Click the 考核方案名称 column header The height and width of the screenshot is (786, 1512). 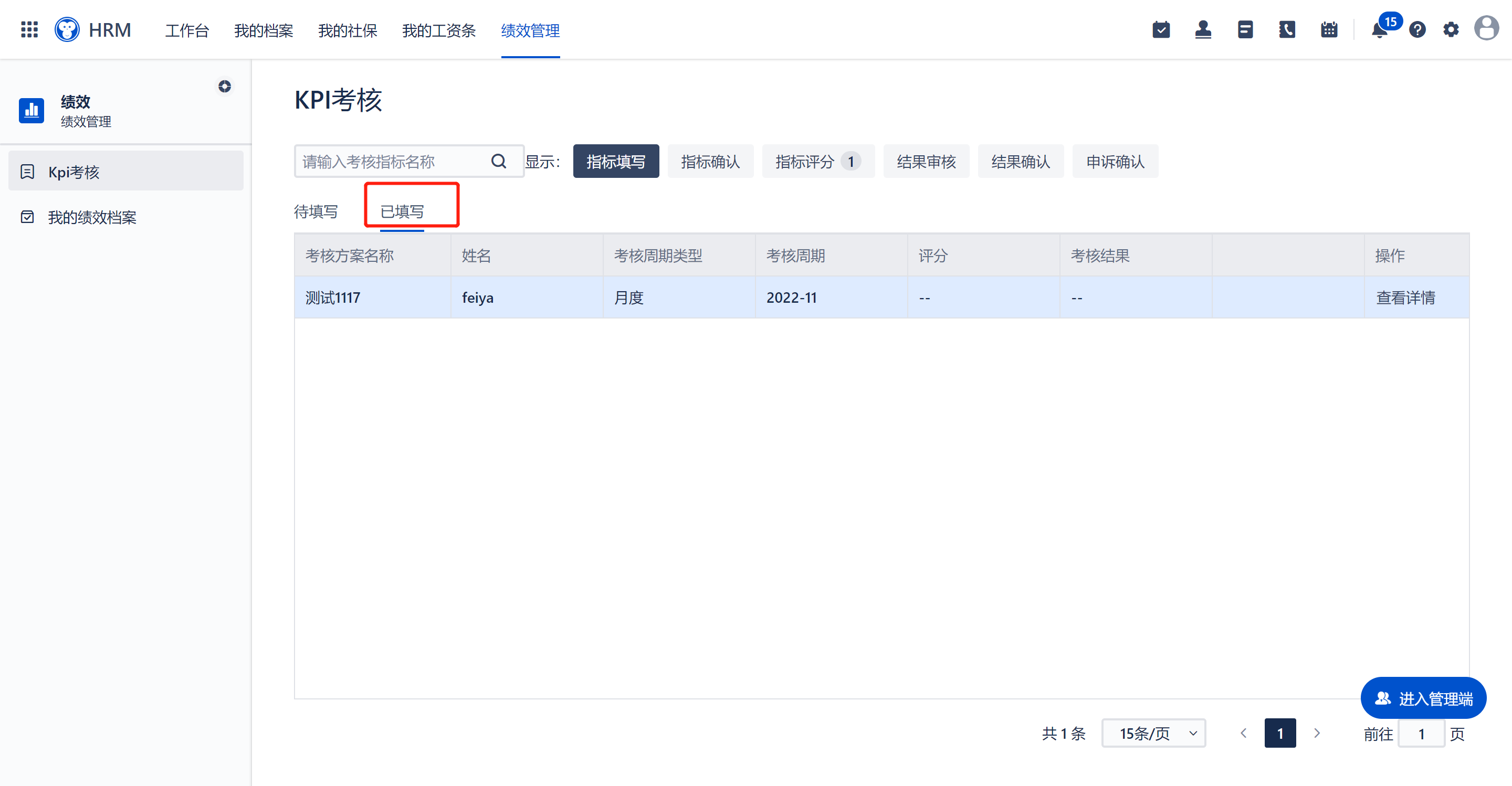[x=372, y=256]
